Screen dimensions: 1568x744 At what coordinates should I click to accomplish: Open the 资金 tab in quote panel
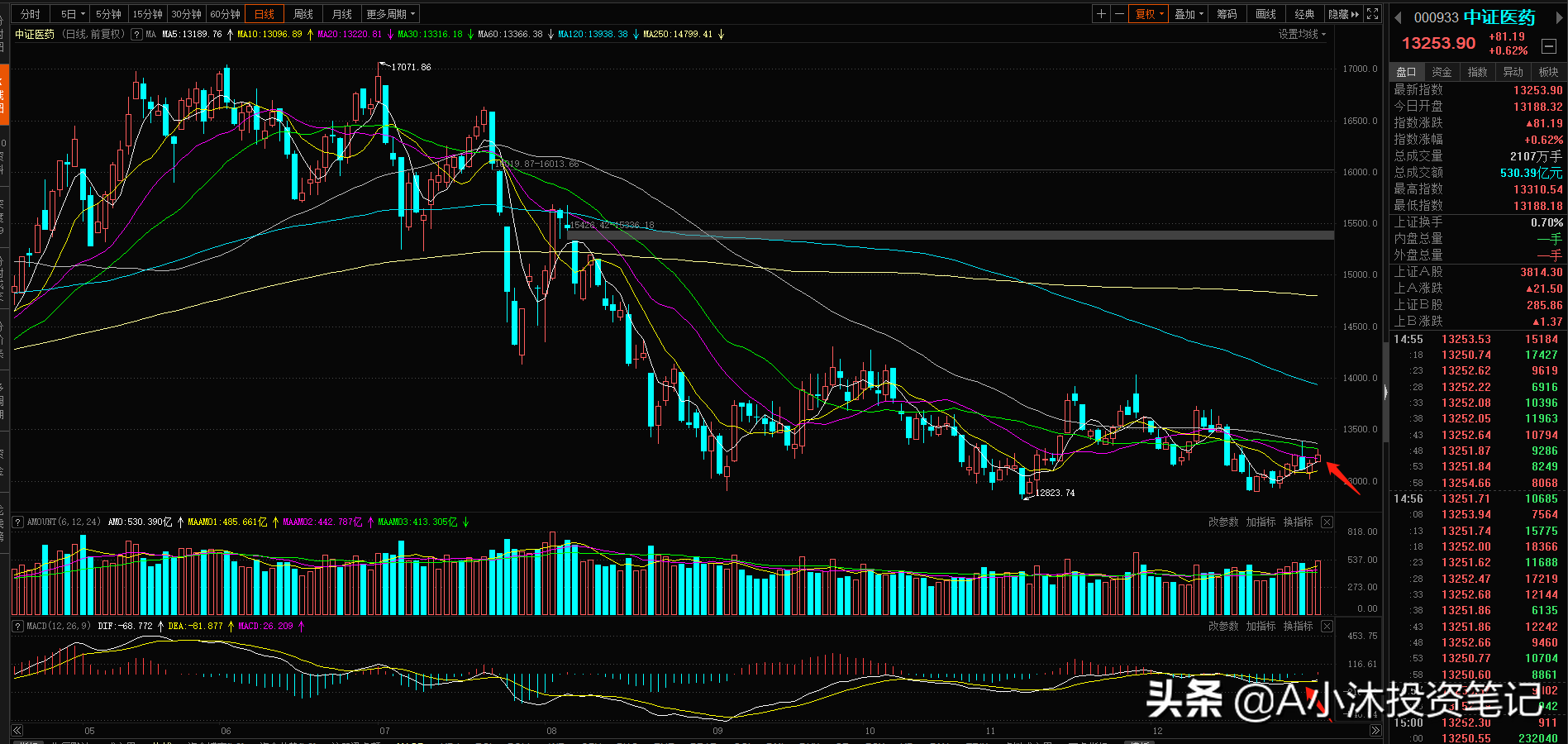click(x=1442, y=72)
